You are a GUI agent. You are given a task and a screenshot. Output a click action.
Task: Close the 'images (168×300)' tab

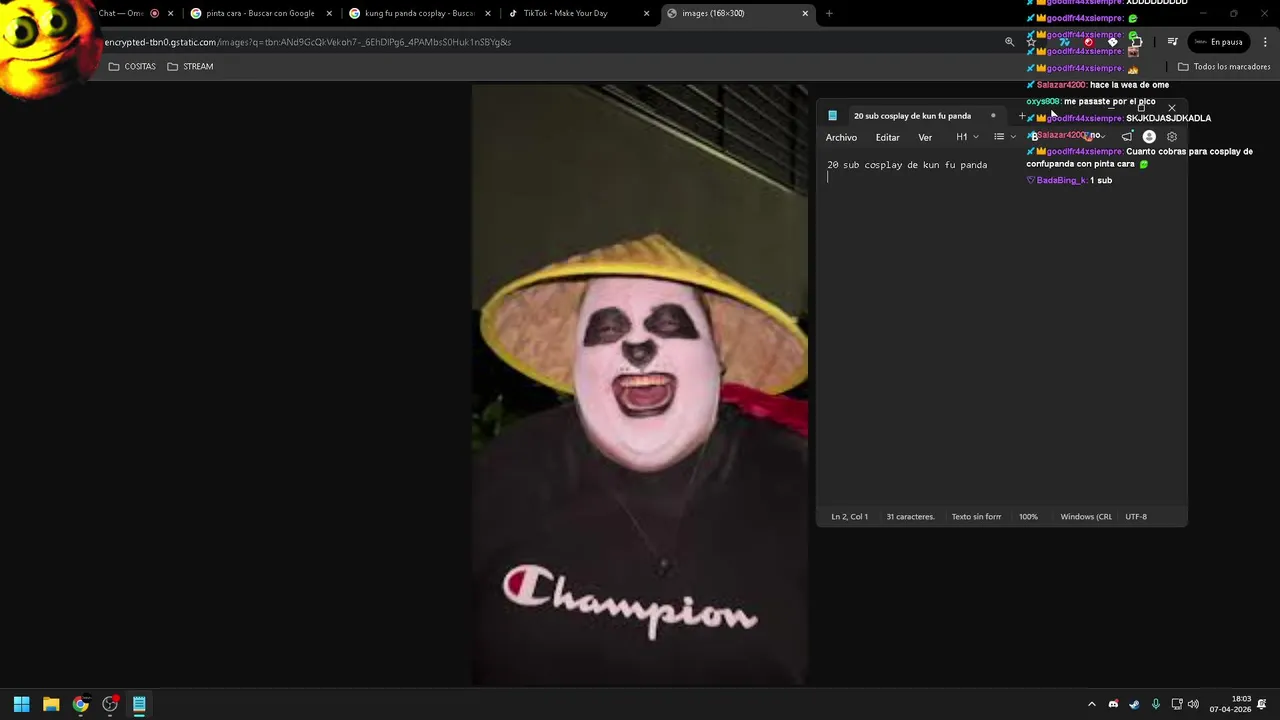click(805, 13)
